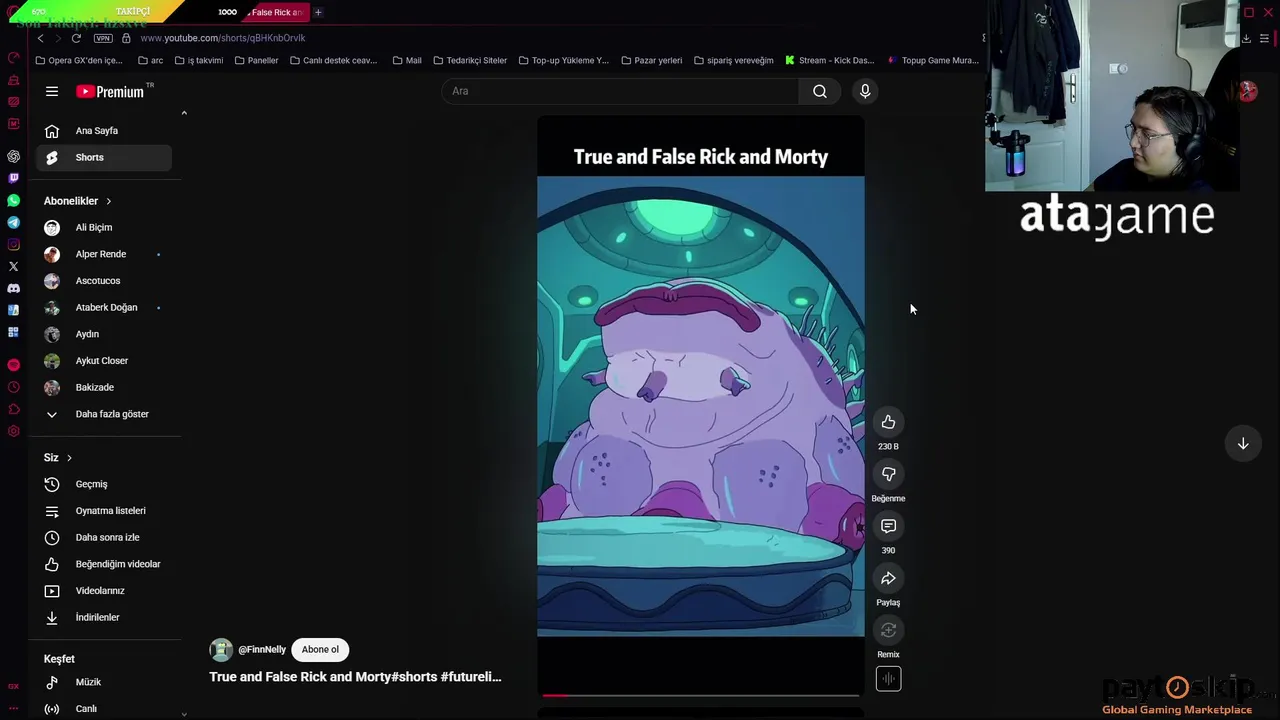Open WhatsApp in the Opera sidebar
1280x720 pixels.
point(13,200)
